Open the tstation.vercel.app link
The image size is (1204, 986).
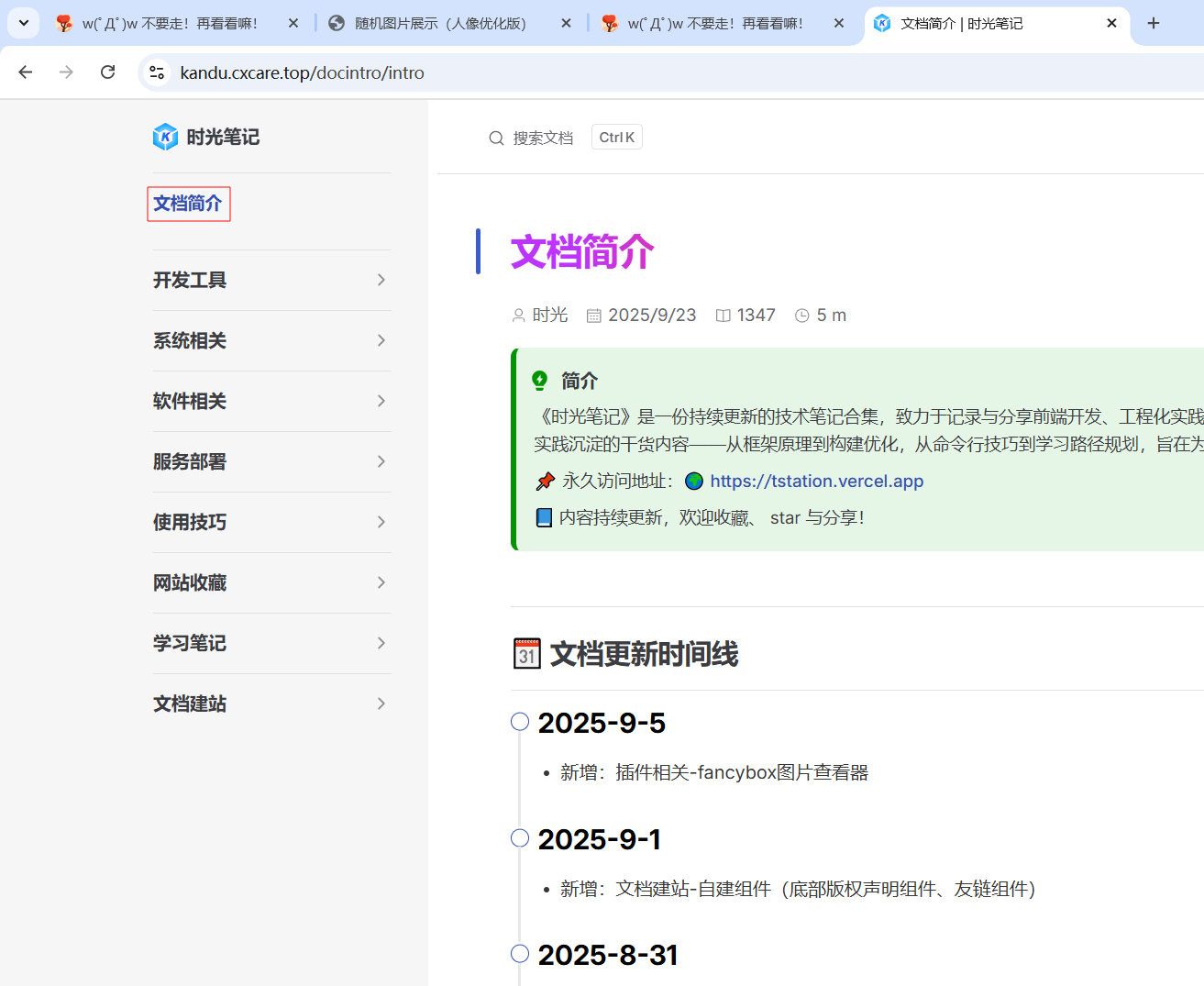tap(816, 481)
